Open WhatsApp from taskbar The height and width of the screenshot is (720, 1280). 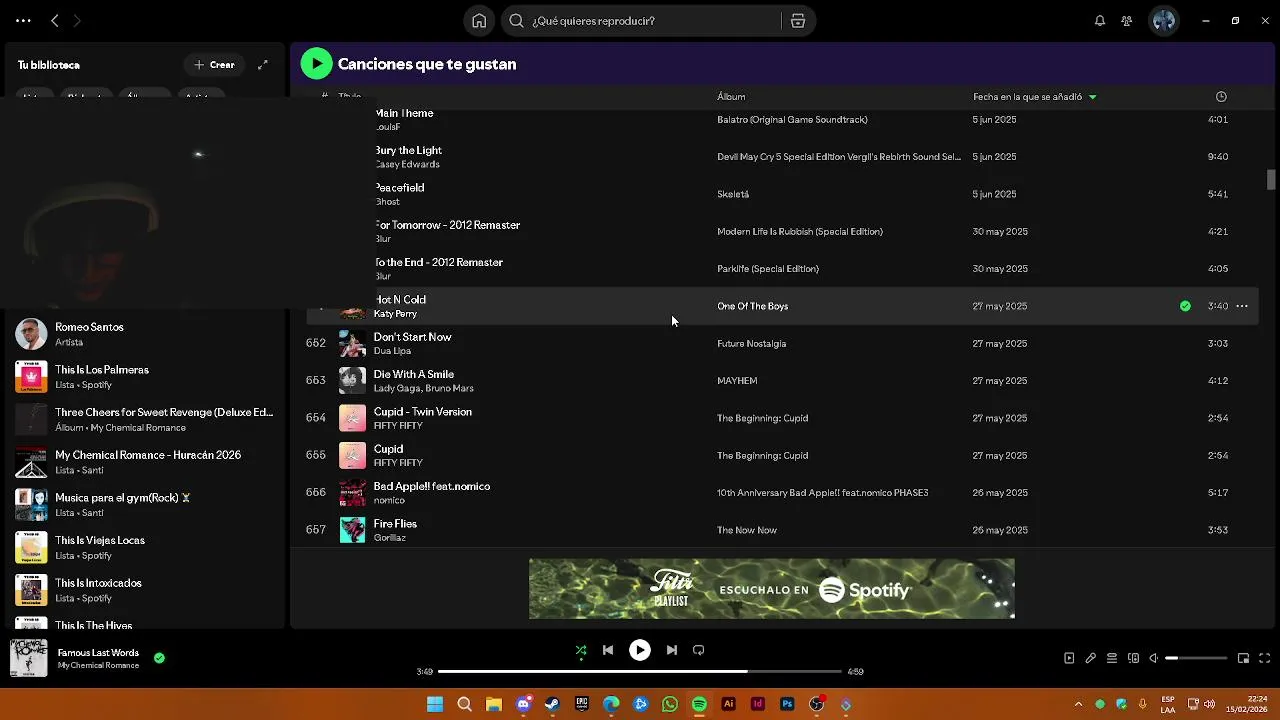click(x=670, y=704)
